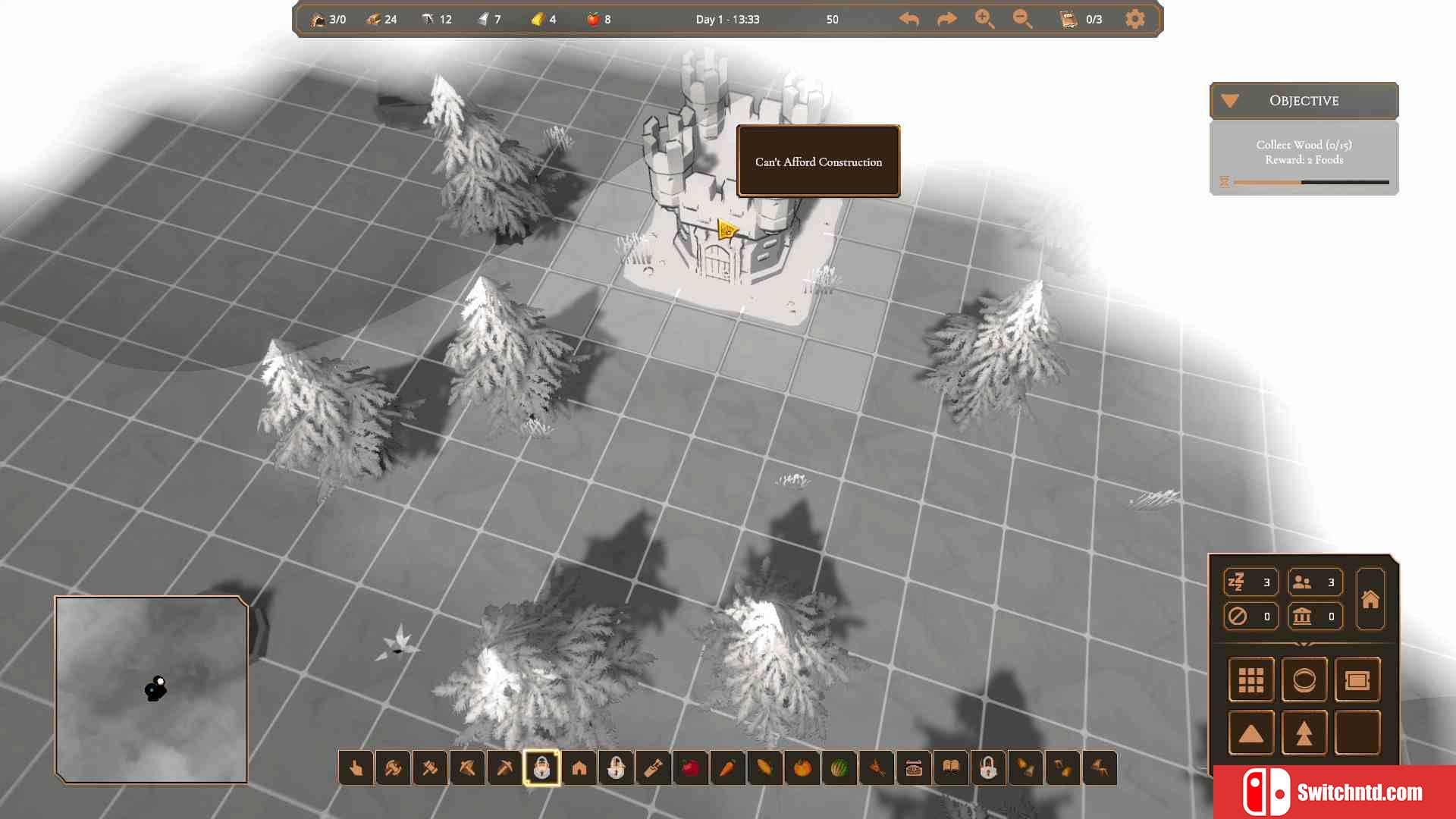Click the zoom in magnifier

(984, 19)
